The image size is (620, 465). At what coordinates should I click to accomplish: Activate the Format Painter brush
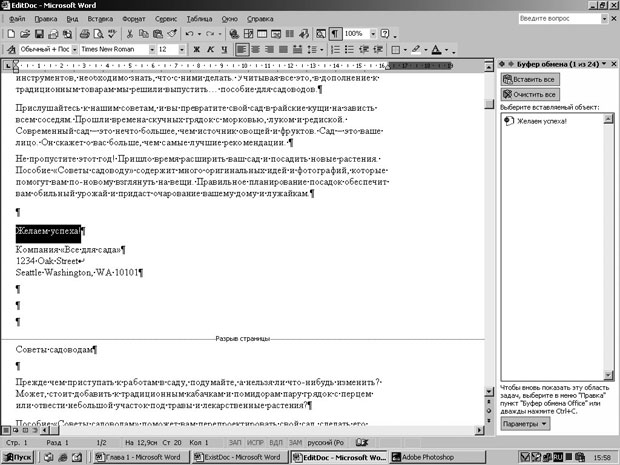172,34
